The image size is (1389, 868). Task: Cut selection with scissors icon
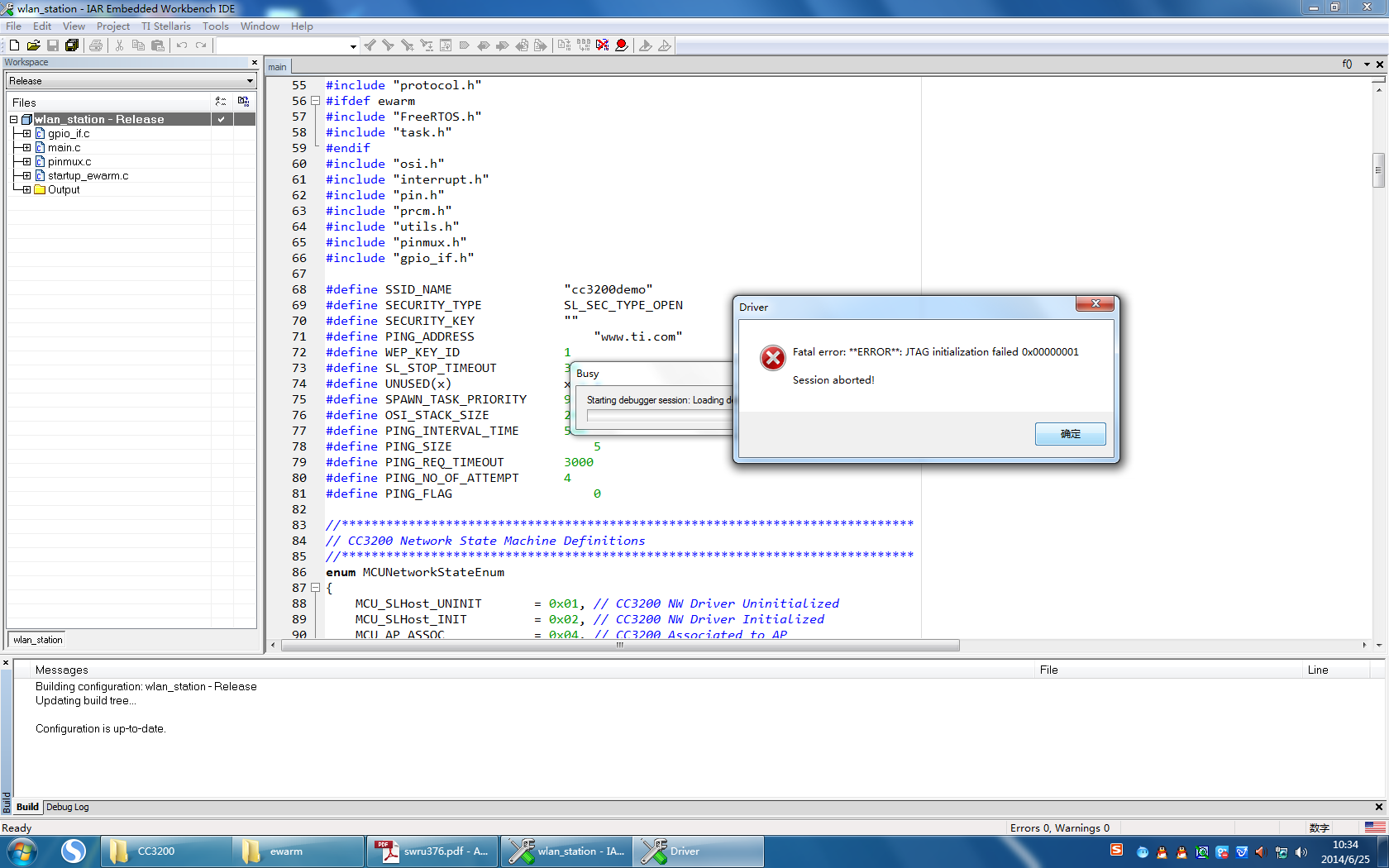click(x=119, y=45)
